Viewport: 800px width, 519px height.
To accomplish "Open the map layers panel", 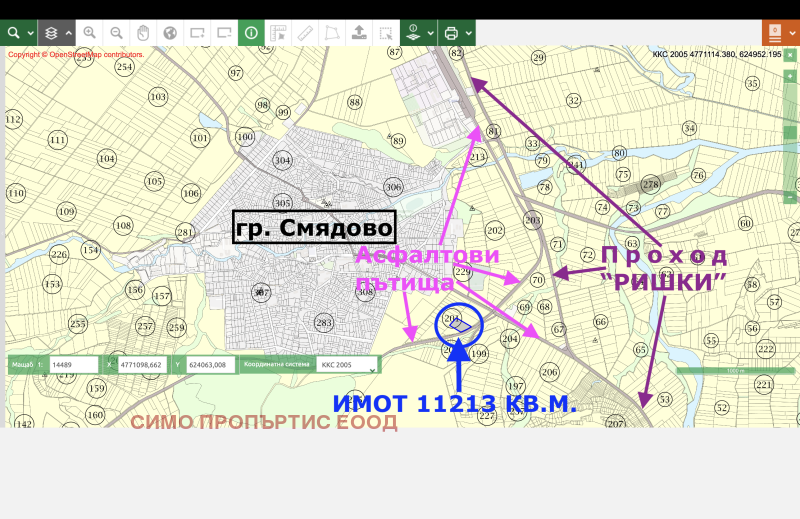I will 51,32.
